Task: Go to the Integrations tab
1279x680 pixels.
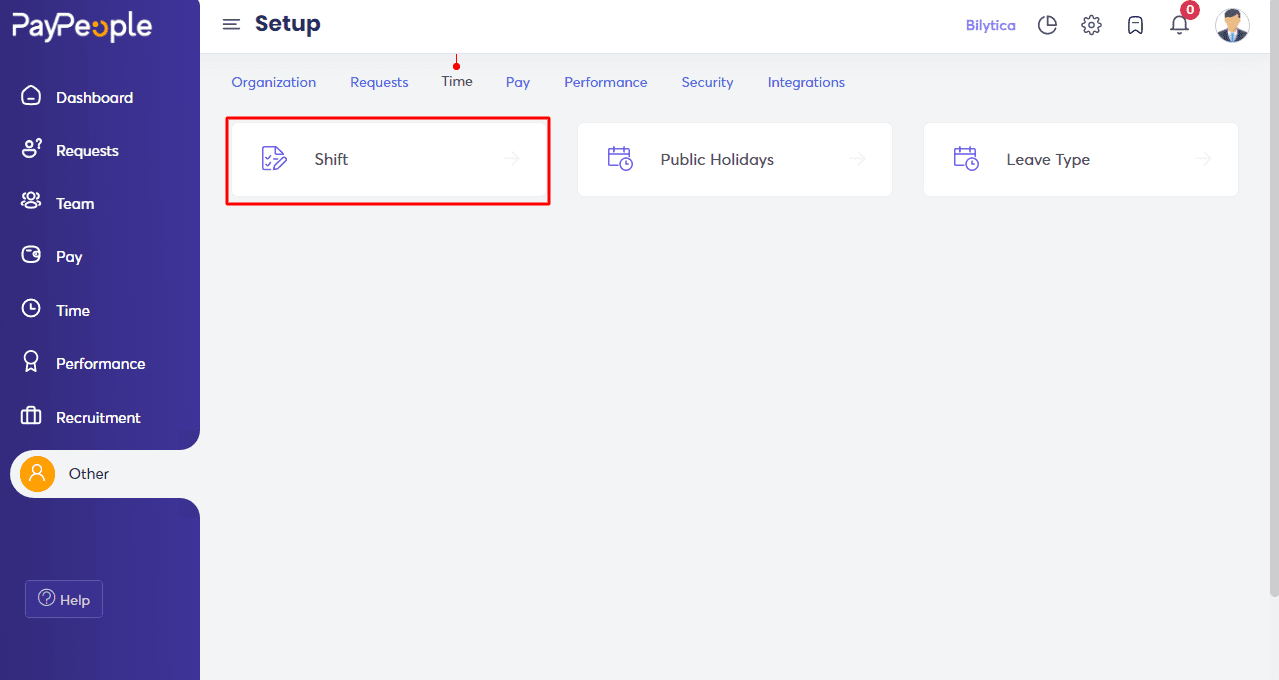Action: [806, 82]
